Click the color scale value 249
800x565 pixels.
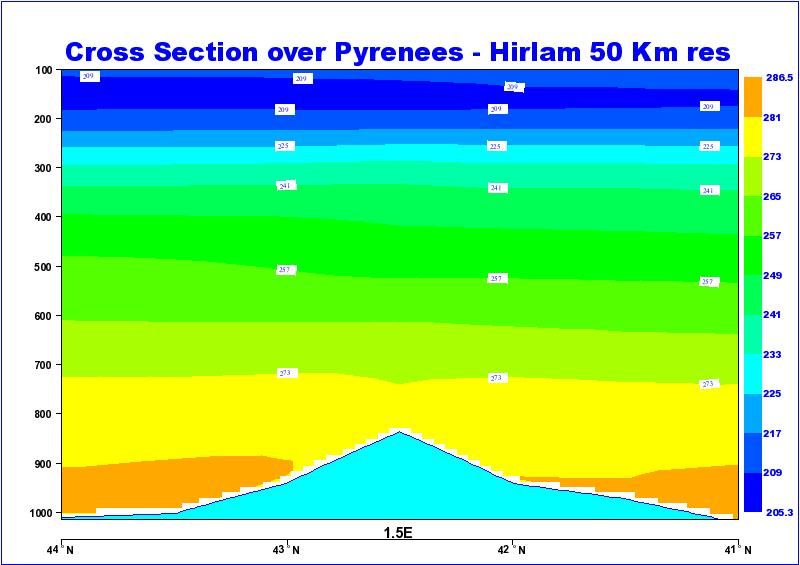coord(772,276)
